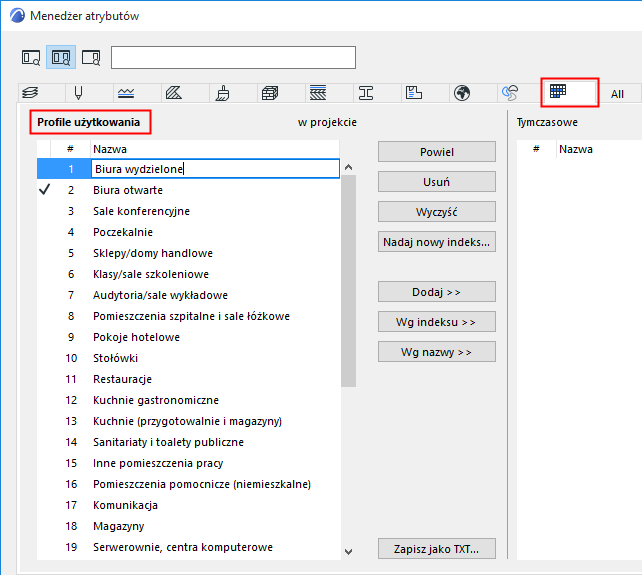Select the both-lists search mode icon
This screenshot has width=642, height=575.
tap(61, 57)
